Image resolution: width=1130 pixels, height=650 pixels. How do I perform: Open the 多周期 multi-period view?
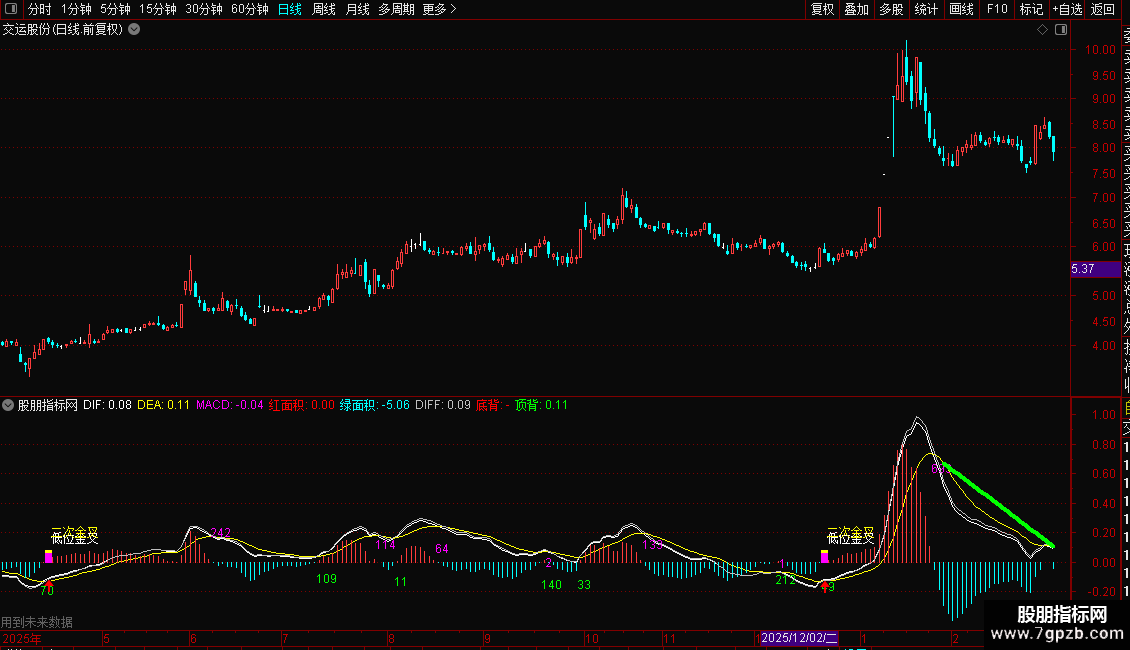(396, 9)
